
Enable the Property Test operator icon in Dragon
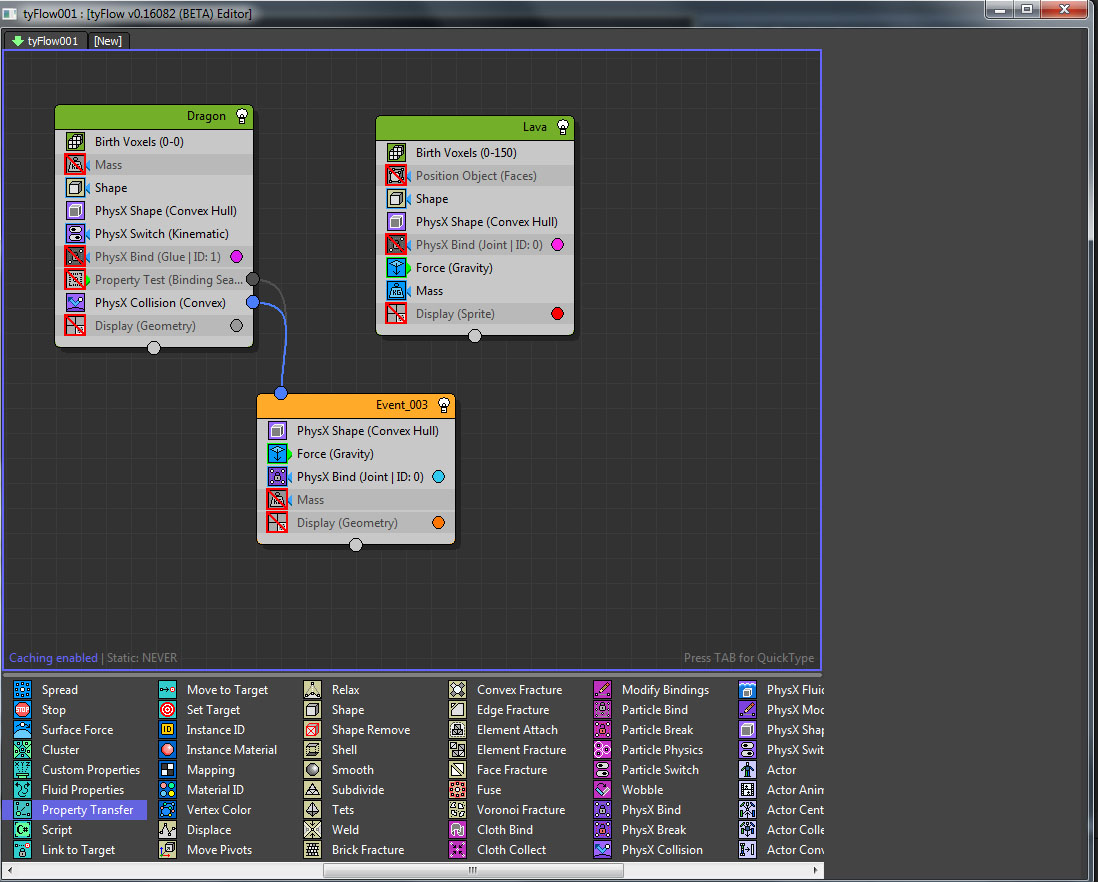[x=75, y=279]
